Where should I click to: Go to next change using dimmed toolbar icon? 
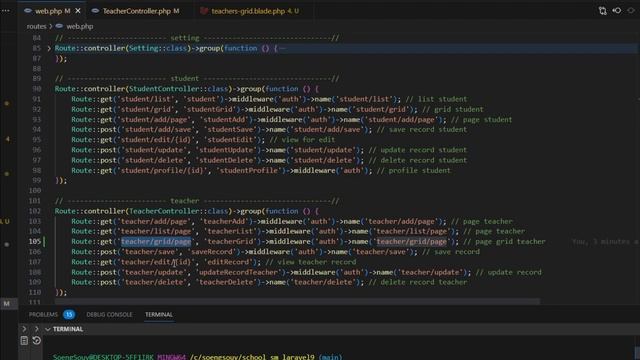point(631,11)
